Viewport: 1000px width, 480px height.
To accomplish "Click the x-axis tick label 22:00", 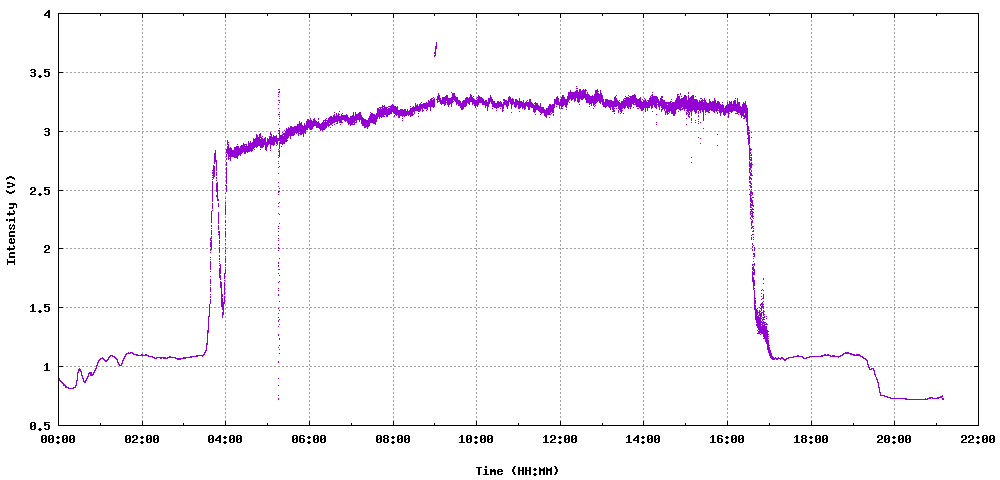I will click(978, 439).
